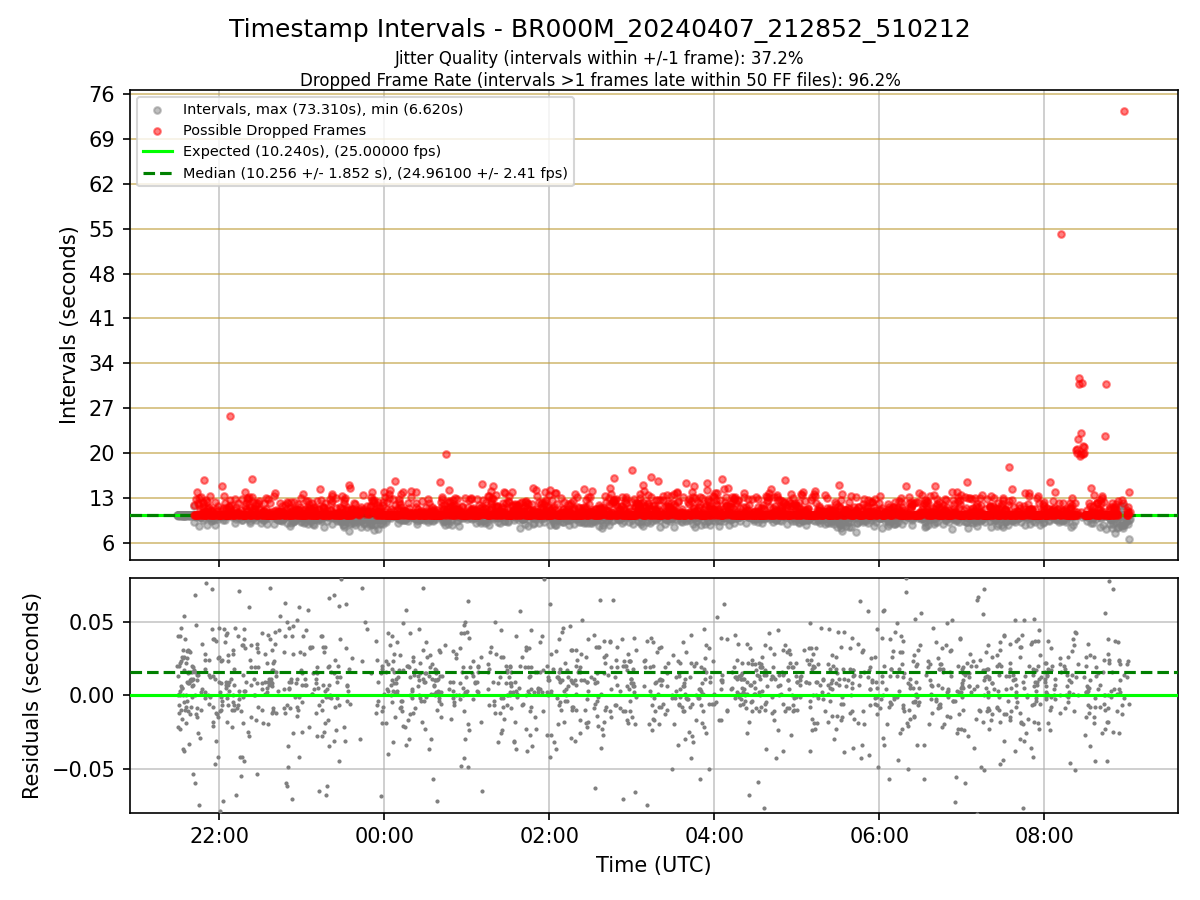
Task: Click legend text 'Intervals, max (73.310s), min (6.620s)'
Action: 323,109
